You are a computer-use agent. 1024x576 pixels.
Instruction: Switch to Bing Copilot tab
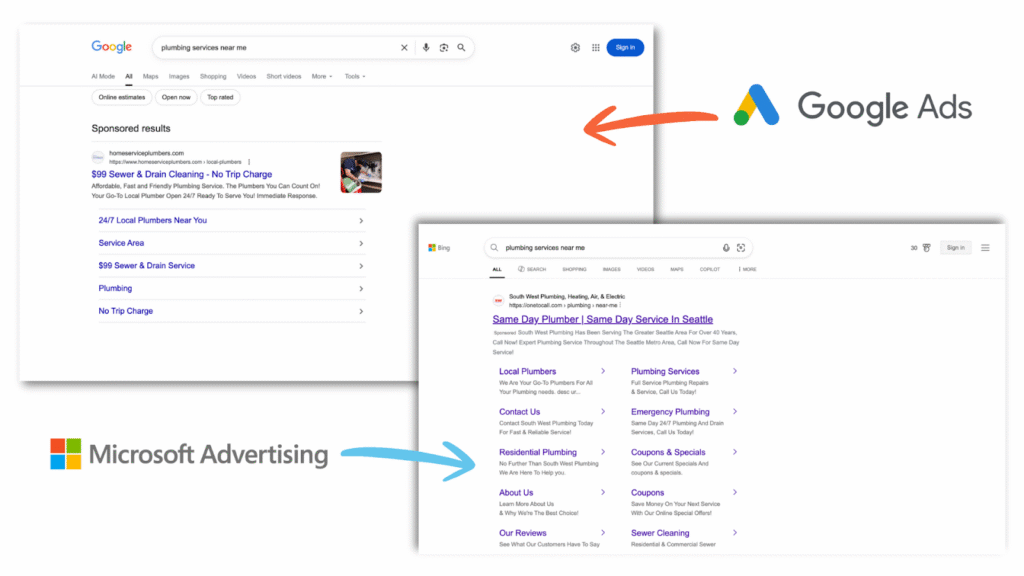[x=710, y=269]
